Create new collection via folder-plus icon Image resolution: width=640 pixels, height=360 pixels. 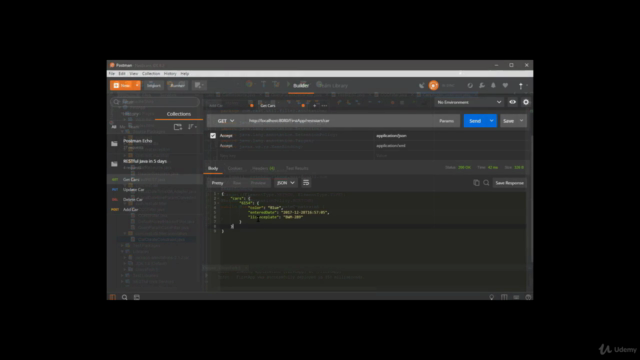[x=178, y=127]
